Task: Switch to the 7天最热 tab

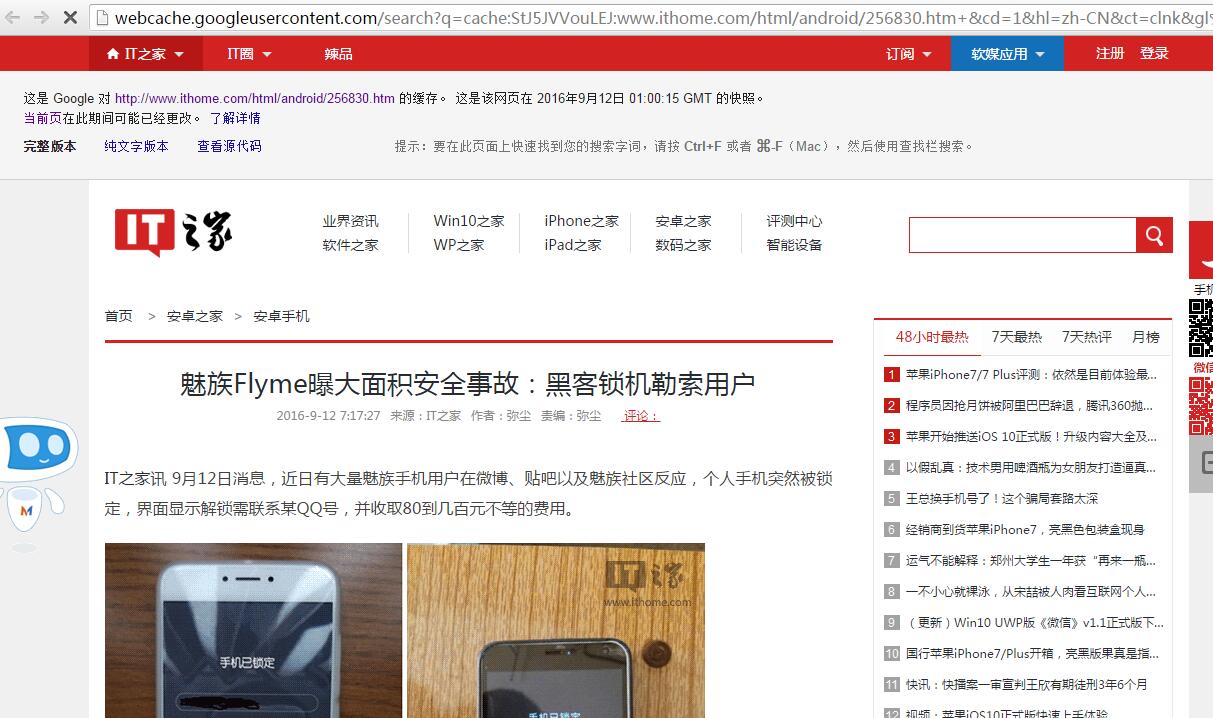Action: (x=1016, y=336)
